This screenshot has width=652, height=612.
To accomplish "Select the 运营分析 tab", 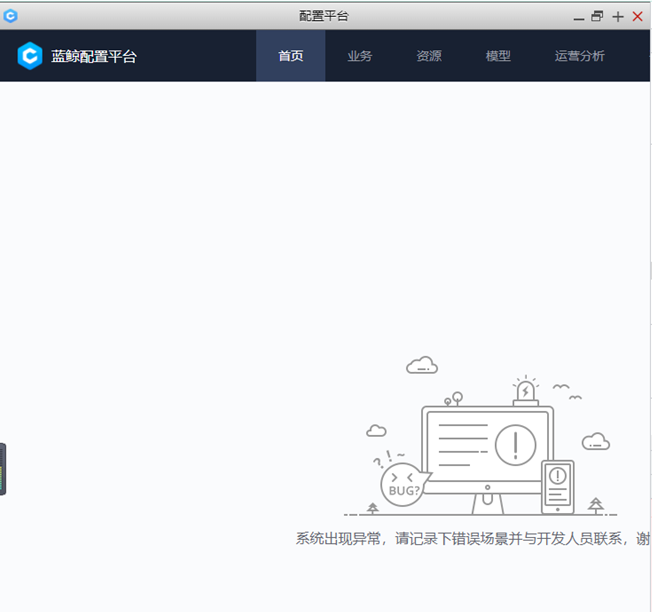I will [x=579, y=56].
